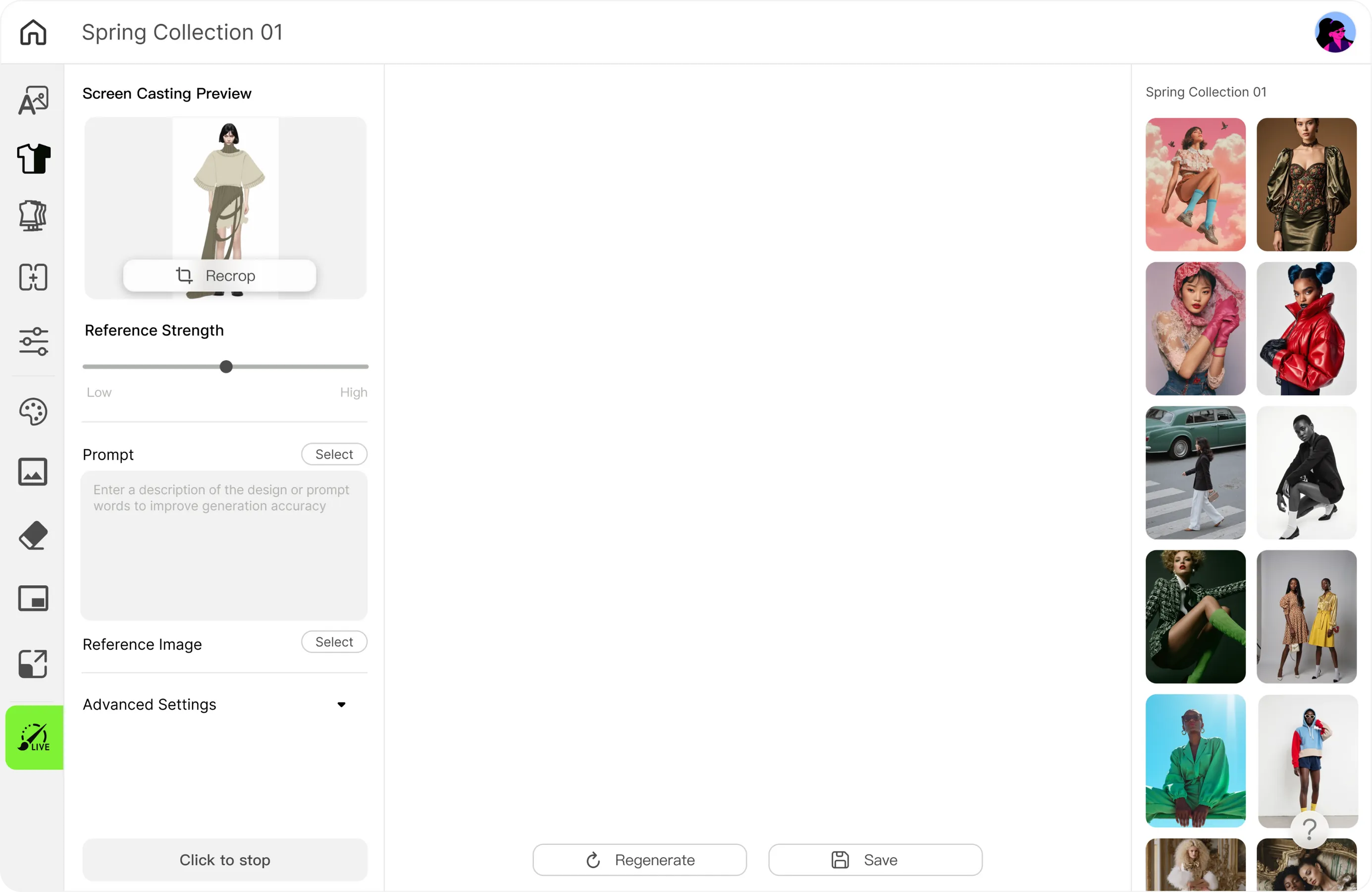Open the color palette tool
This screenshot has width=1372, height=892.
coord(33,412)
